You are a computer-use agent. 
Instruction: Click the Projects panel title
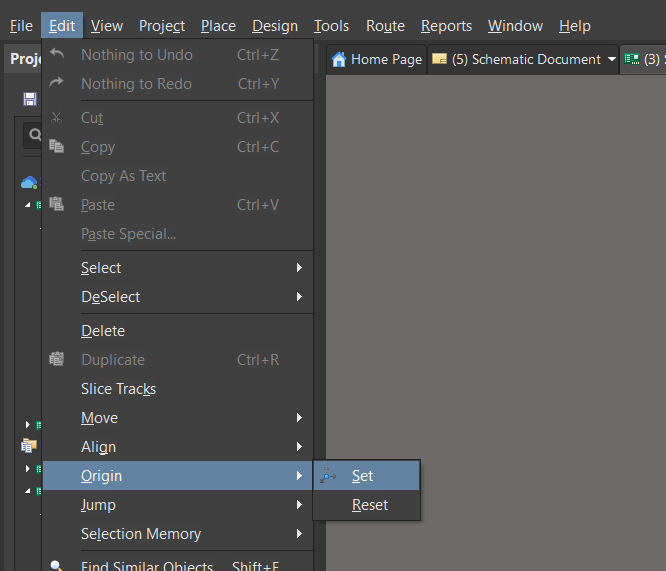coord(25,58)
